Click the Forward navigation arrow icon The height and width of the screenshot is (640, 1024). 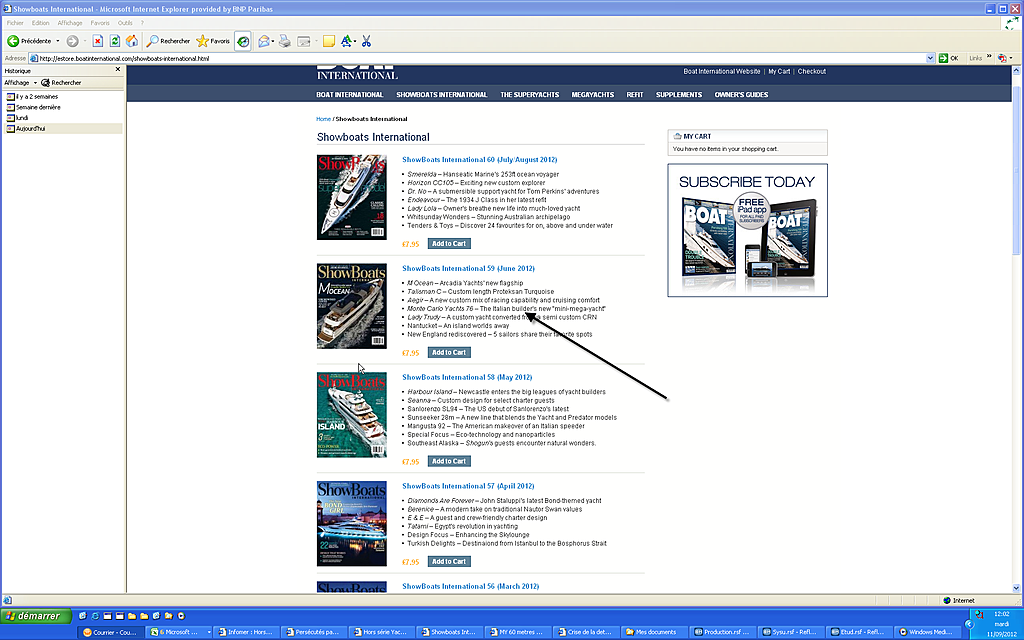72,41
